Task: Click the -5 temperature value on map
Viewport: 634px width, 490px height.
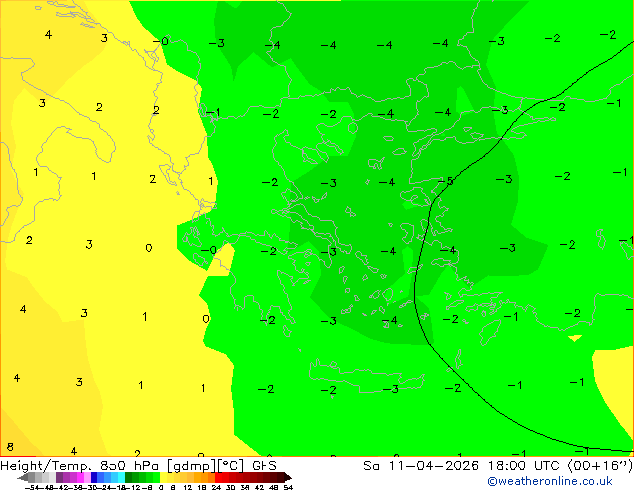Action: 446,181
